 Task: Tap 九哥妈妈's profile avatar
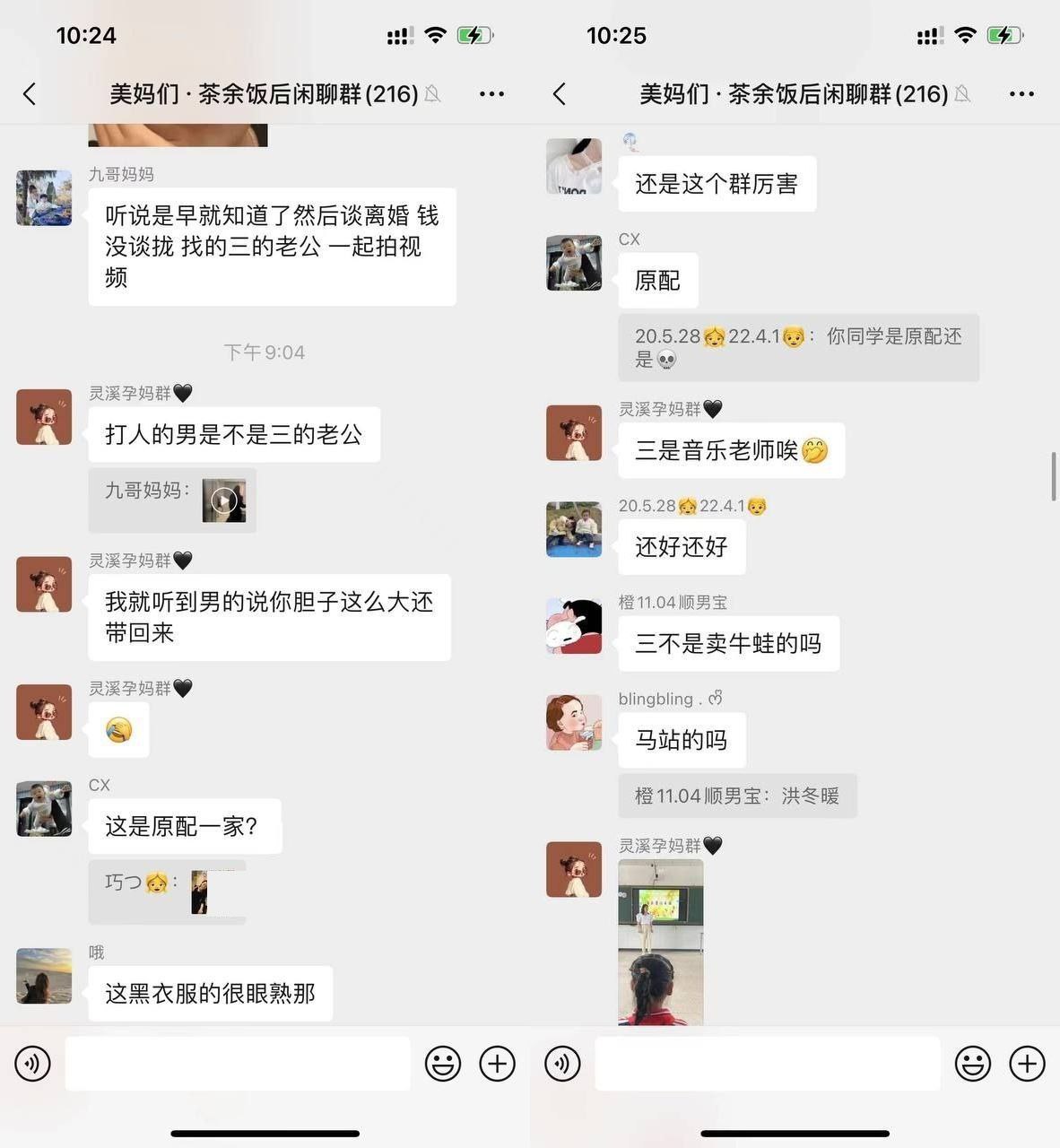44,198
